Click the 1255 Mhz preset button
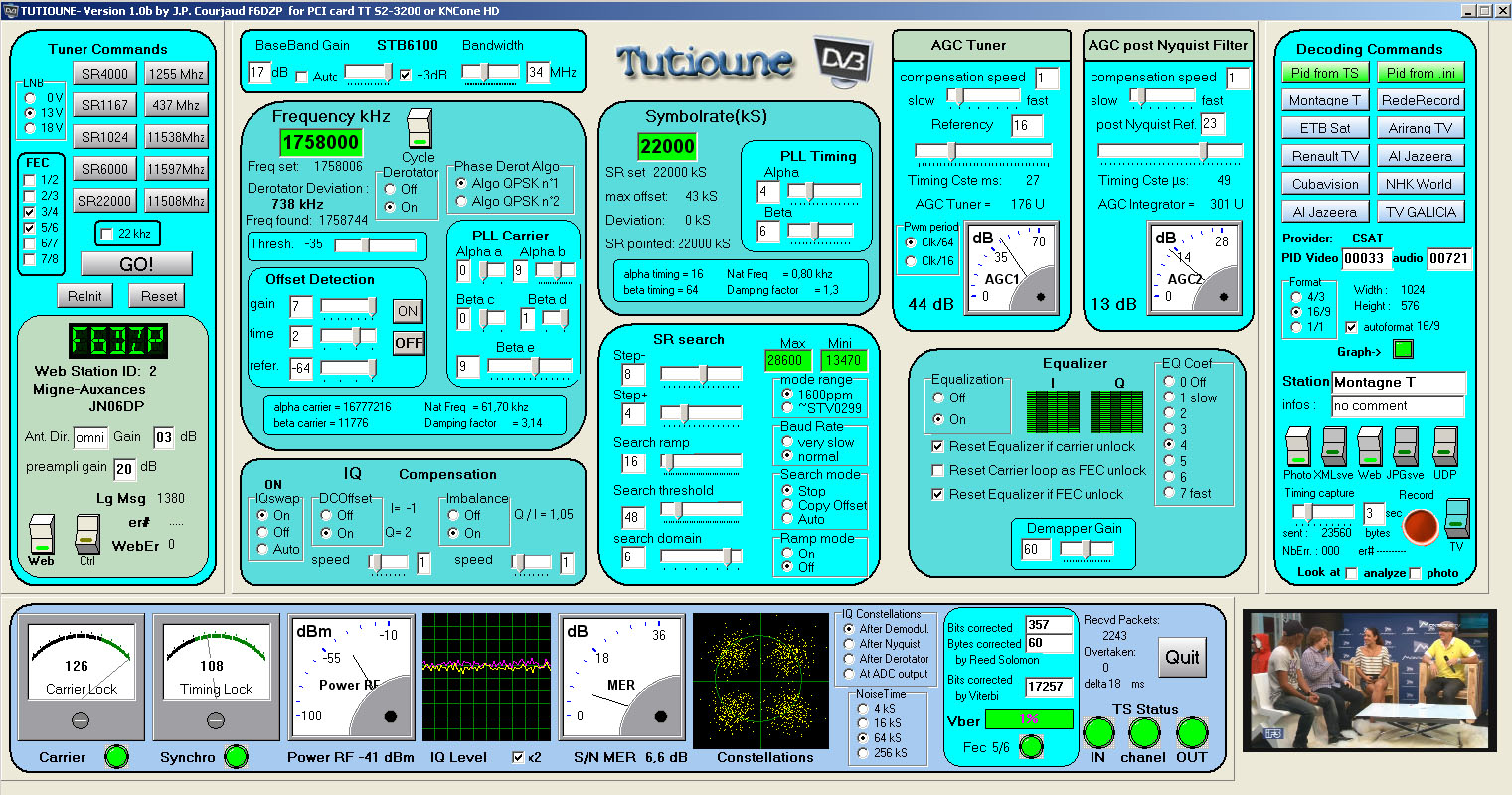Image resolution: width=1512 pixels, height=795 pixels. (176, 74)
